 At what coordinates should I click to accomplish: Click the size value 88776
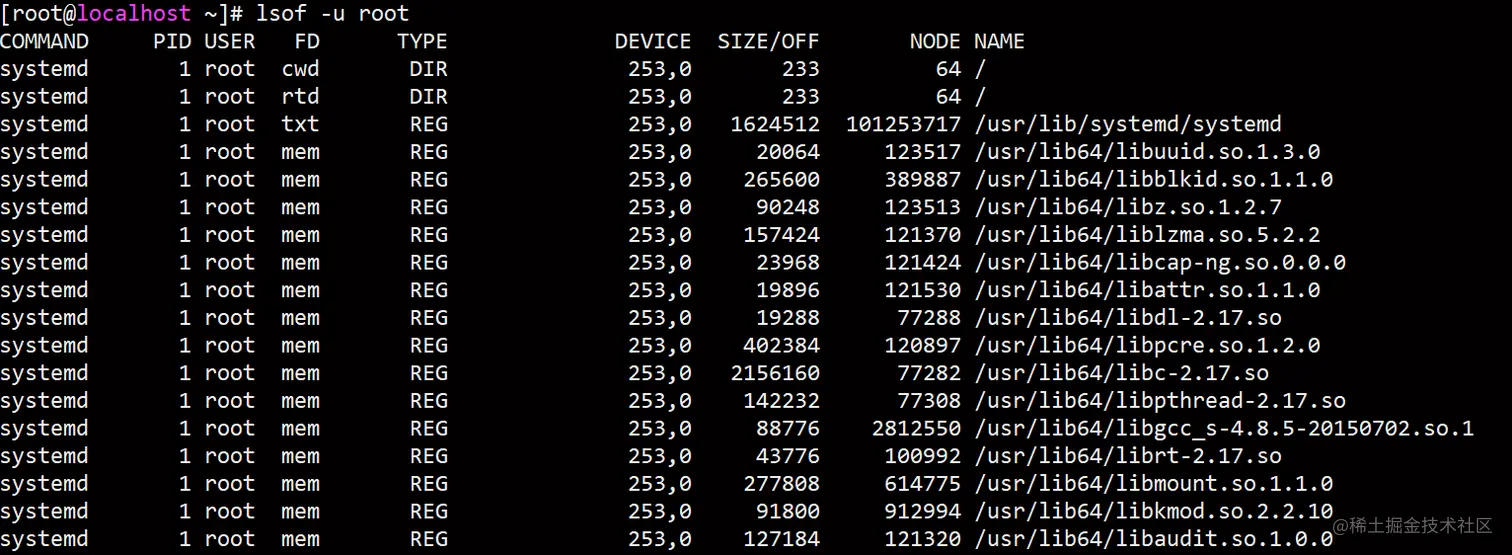(788, 429)
